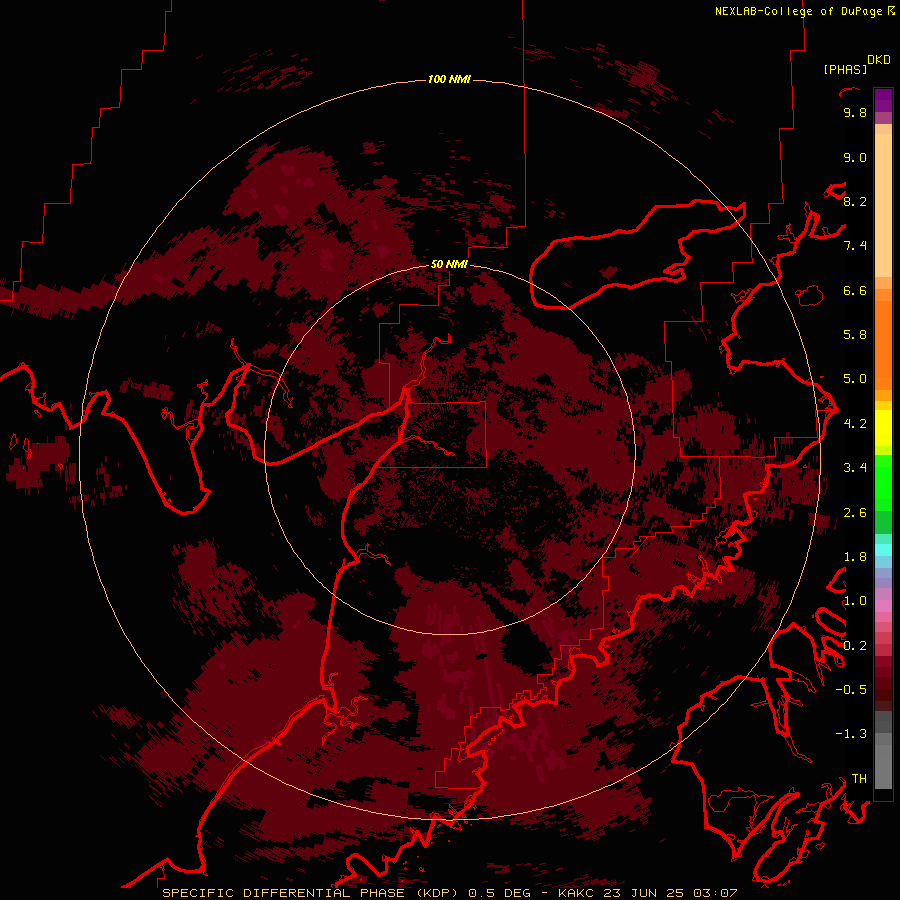Pick the cyan segment of the color bar
Image resolution: width=900 pixels, height=900 pixels.
pyautogui.click(x=883, y=550)
